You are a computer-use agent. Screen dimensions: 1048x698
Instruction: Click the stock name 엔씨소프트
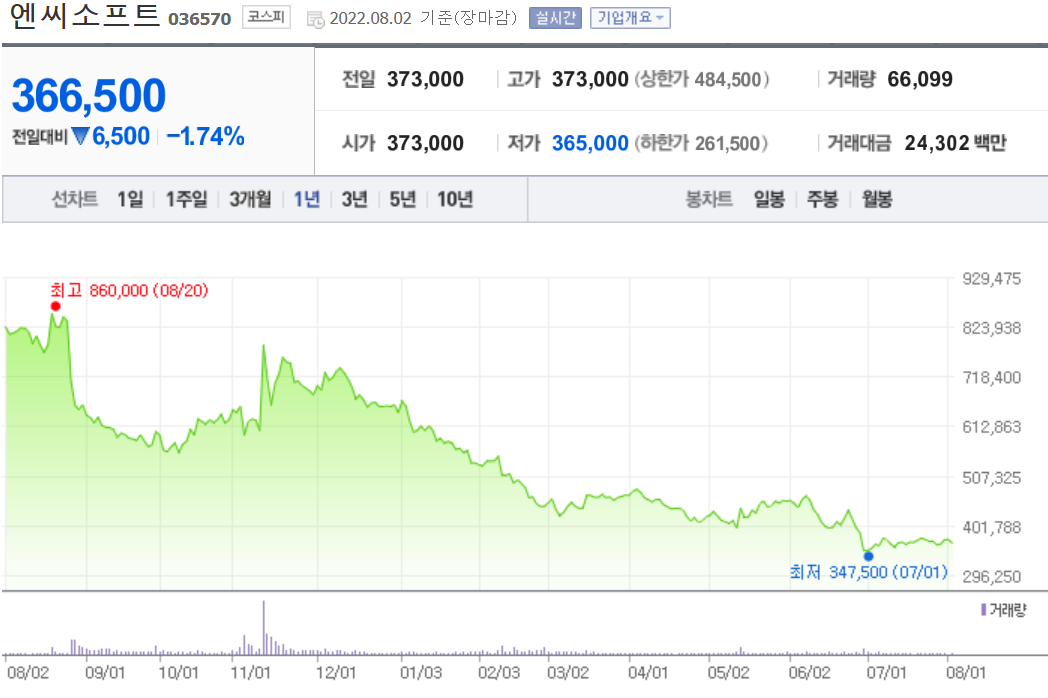point(85,16)
